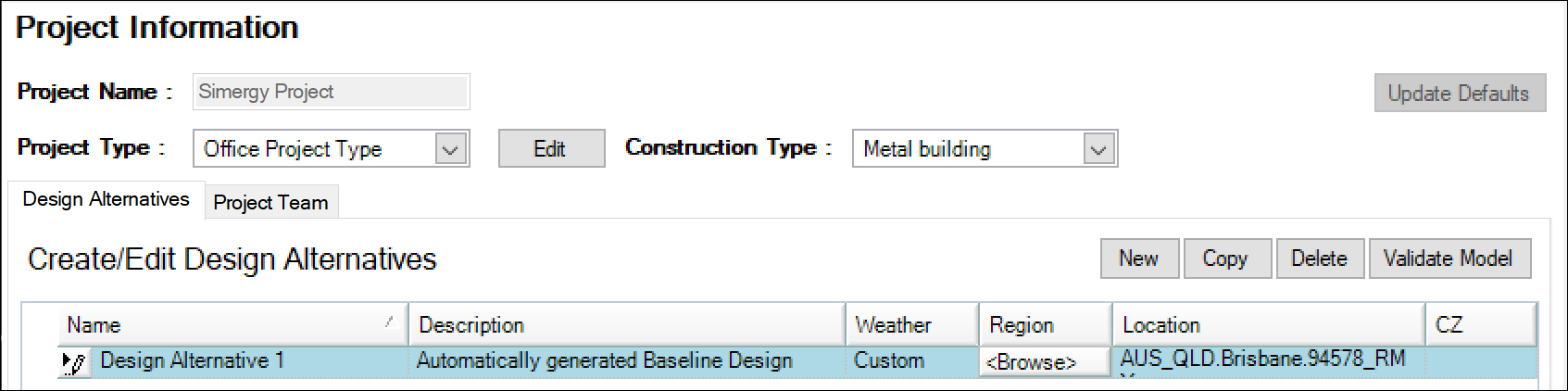Select the Design Alternative 1 row name
Viewport: 1568px width, 391px height.
pyautogui.click(x=193, y=360)
